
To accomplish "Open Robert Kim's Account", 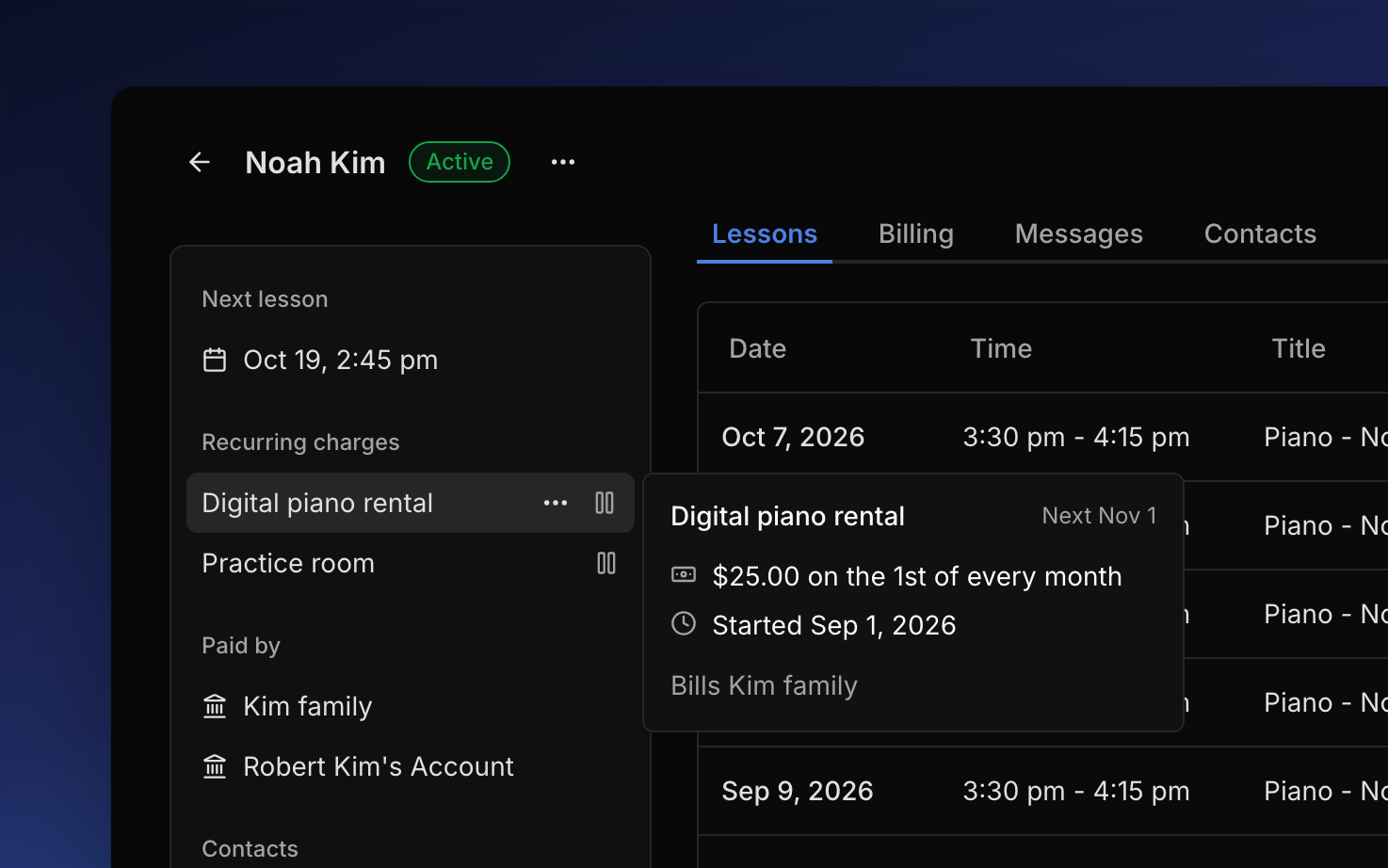I will [x=379, y=766].
